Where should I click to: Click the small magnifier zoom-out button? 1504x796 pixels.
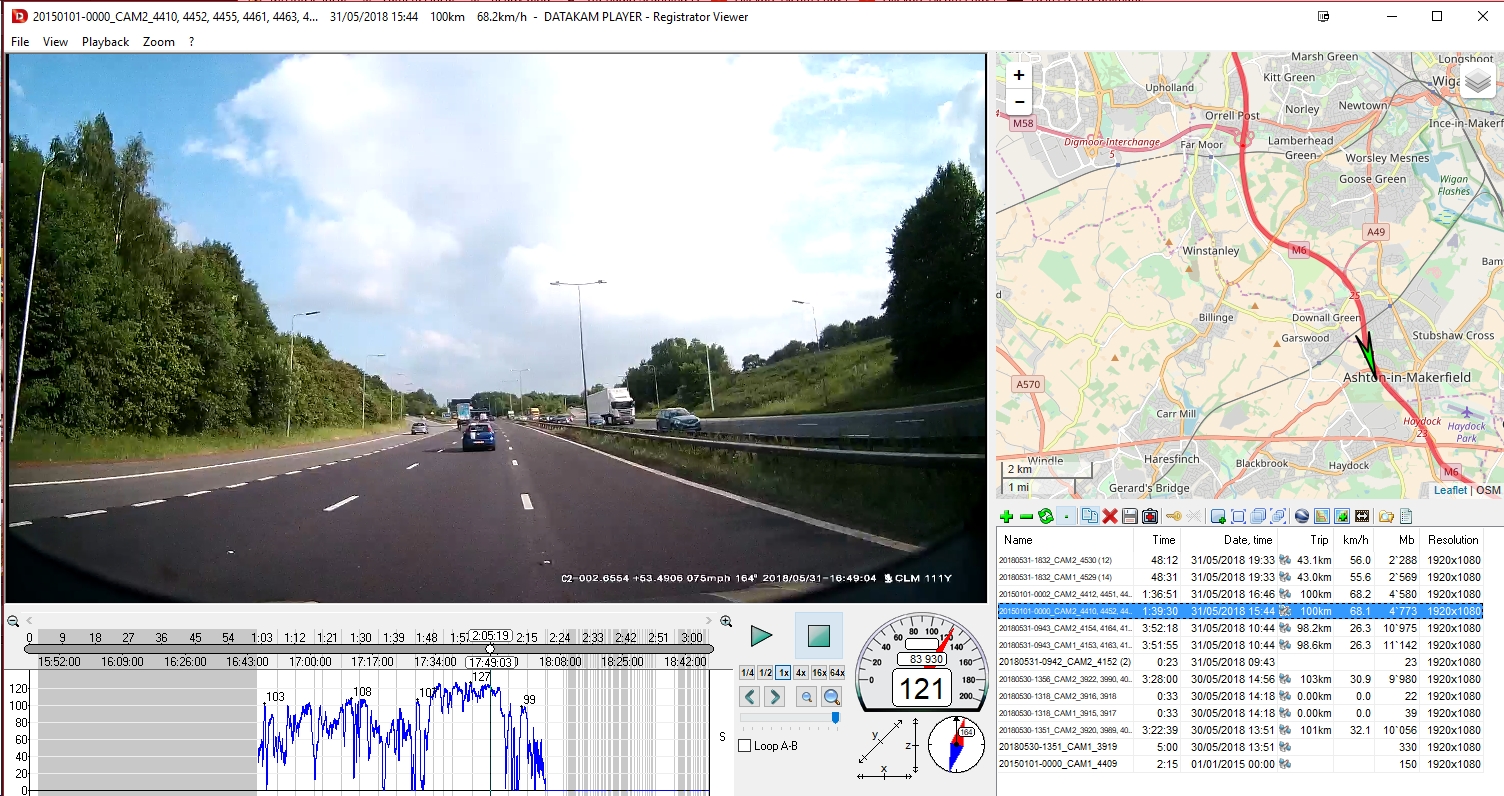click(x=806, y=697)
